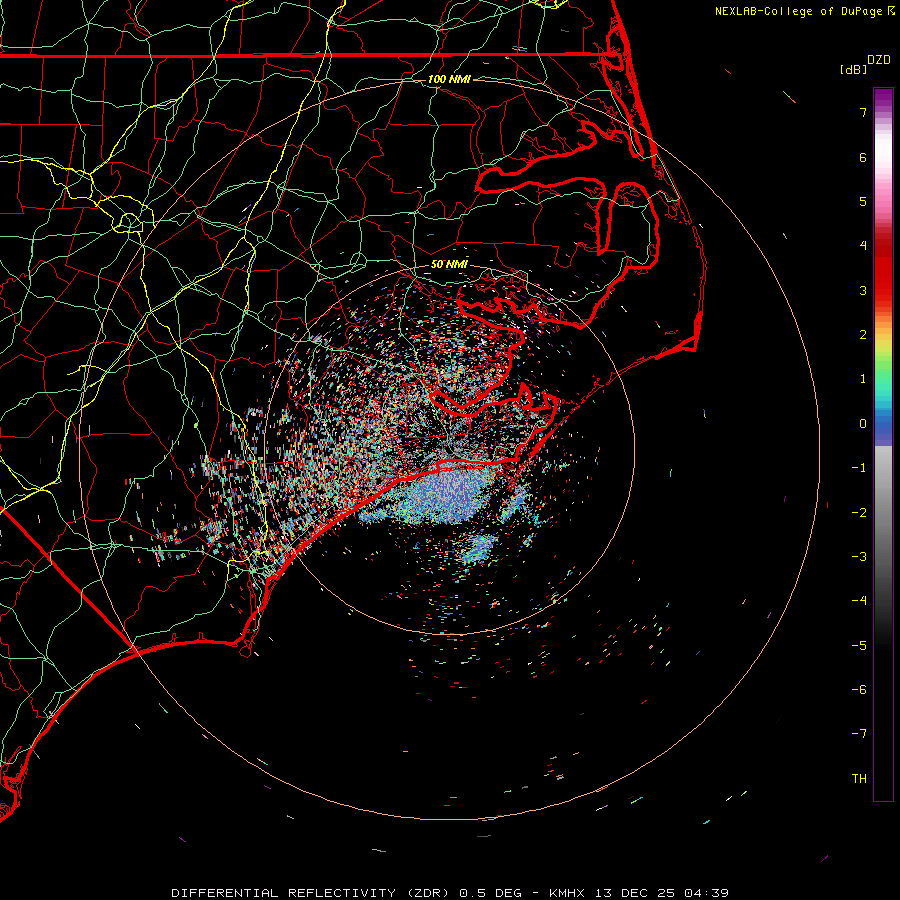Click the -2 value on color scale
The width and height of the screenshot is (900, 900).
[x=859, y=513]
